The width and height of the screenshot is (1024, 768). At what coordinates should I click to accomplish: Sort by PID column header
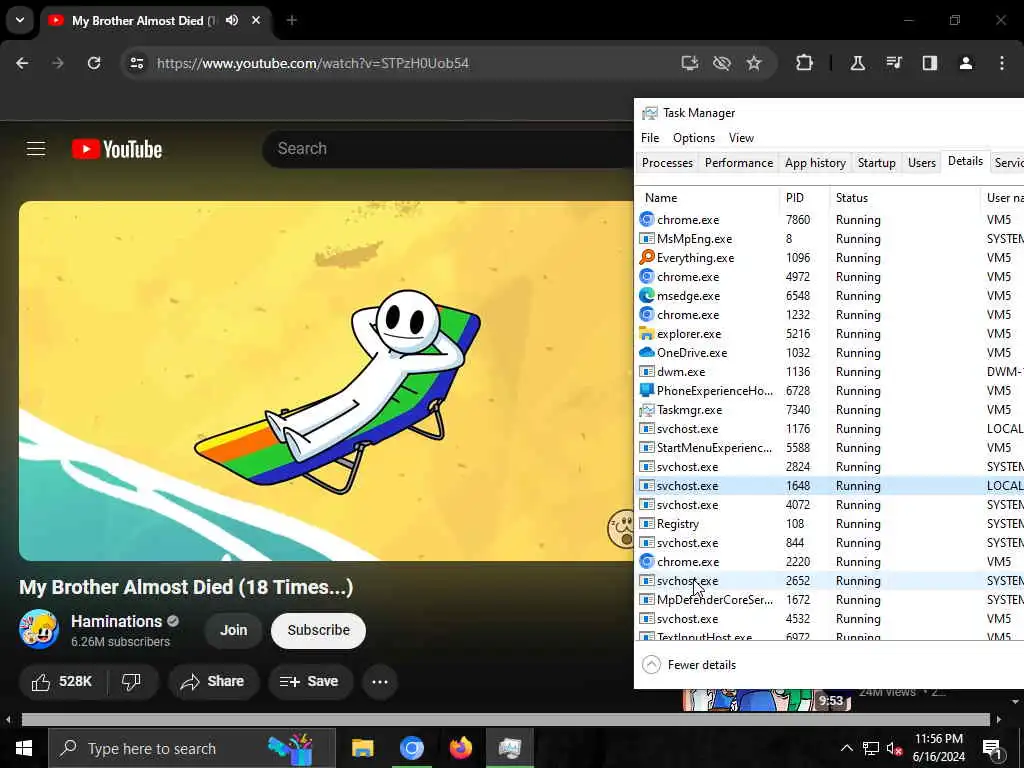point(804,198)
